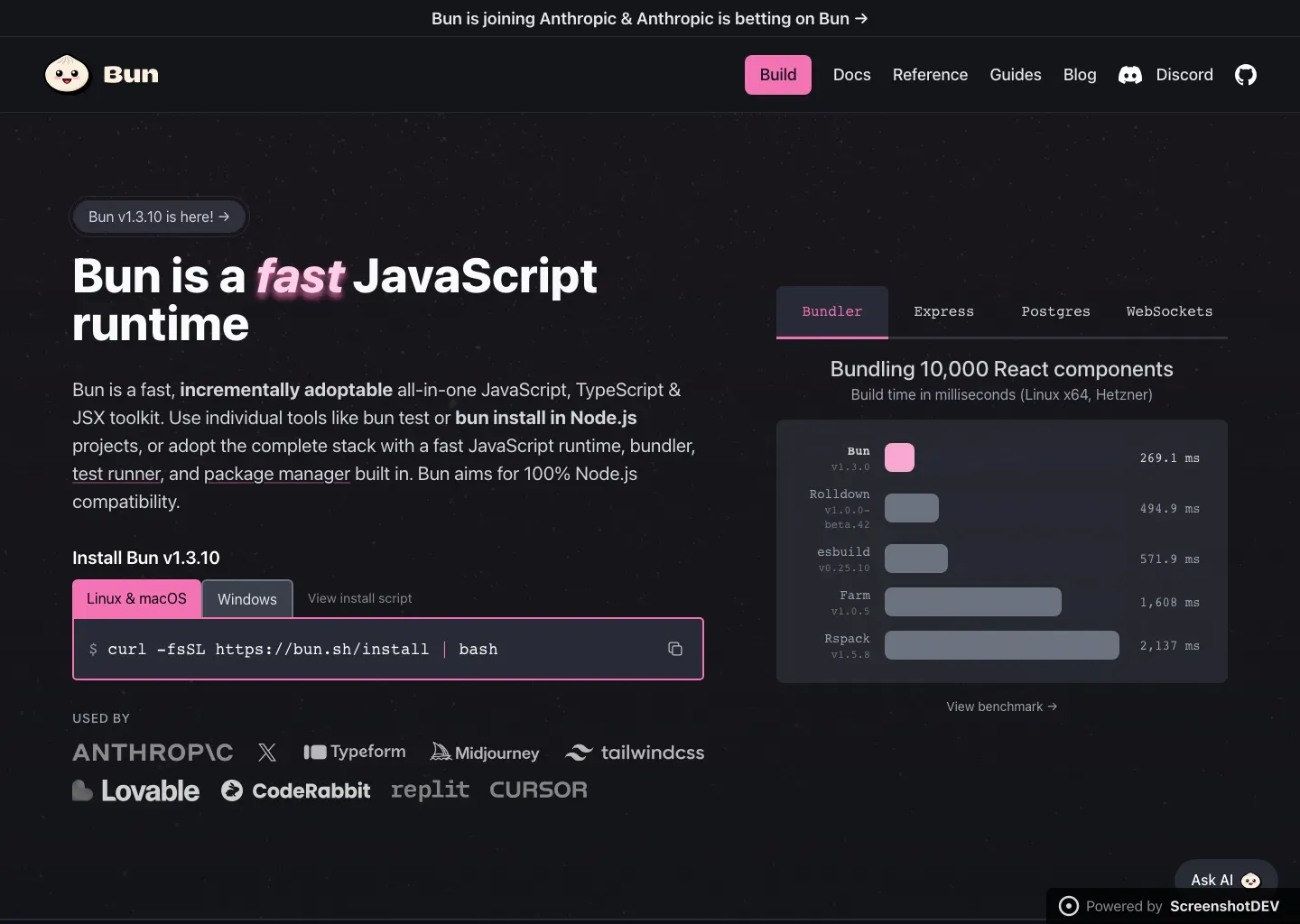1300x924 pixels.
Task: Click the Discord icon in navigation
Action: coord(1130,75)
